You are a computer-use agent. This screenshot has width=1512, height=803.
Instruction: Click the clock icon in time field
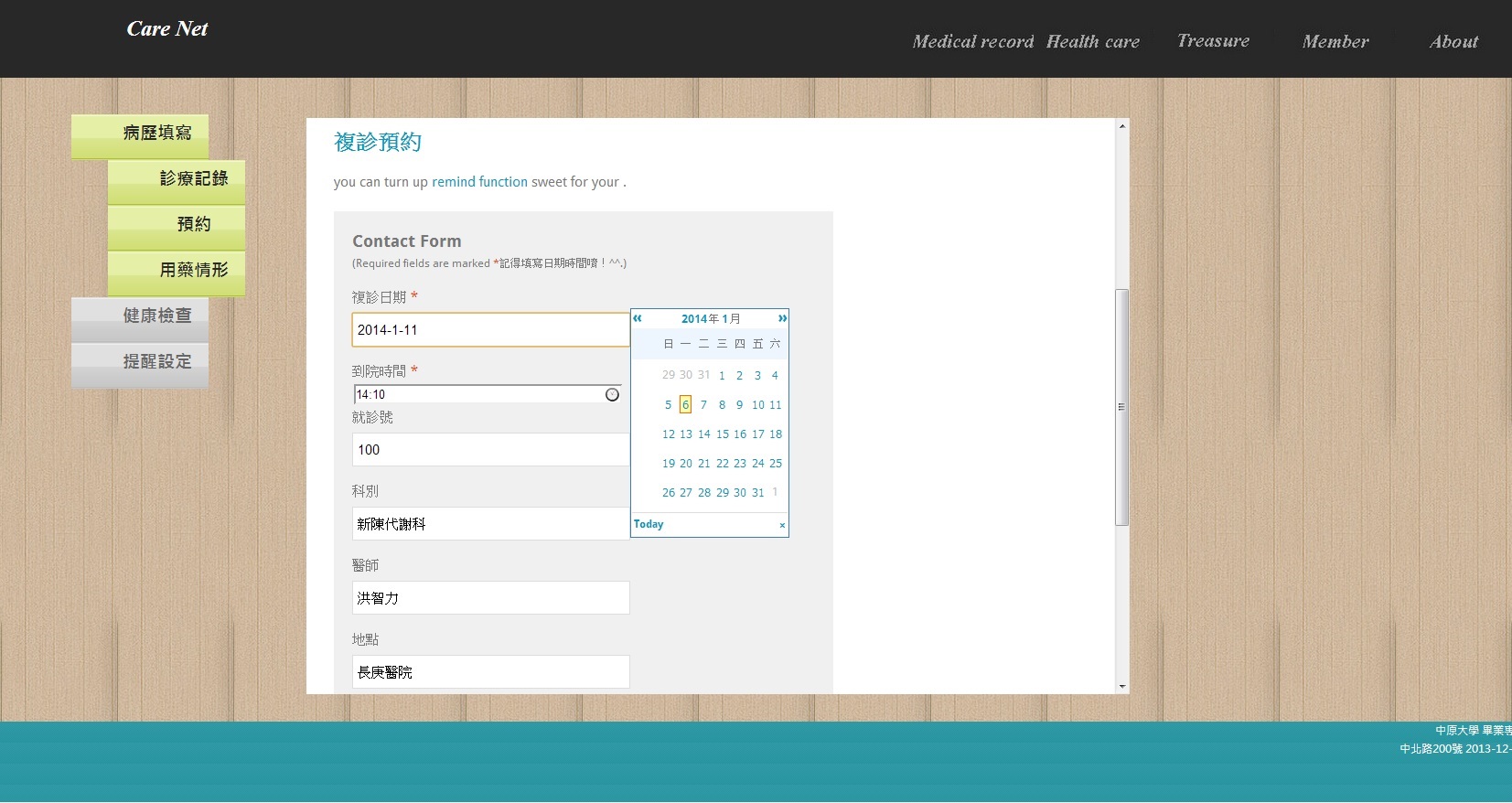(612, 394)
